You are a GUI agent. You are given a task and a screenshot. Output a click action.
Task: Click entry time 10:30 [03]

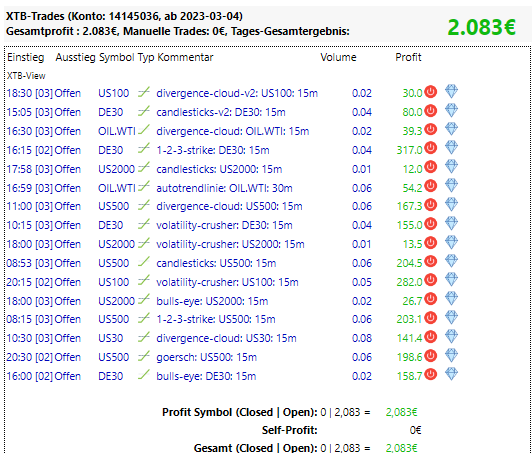30,338
